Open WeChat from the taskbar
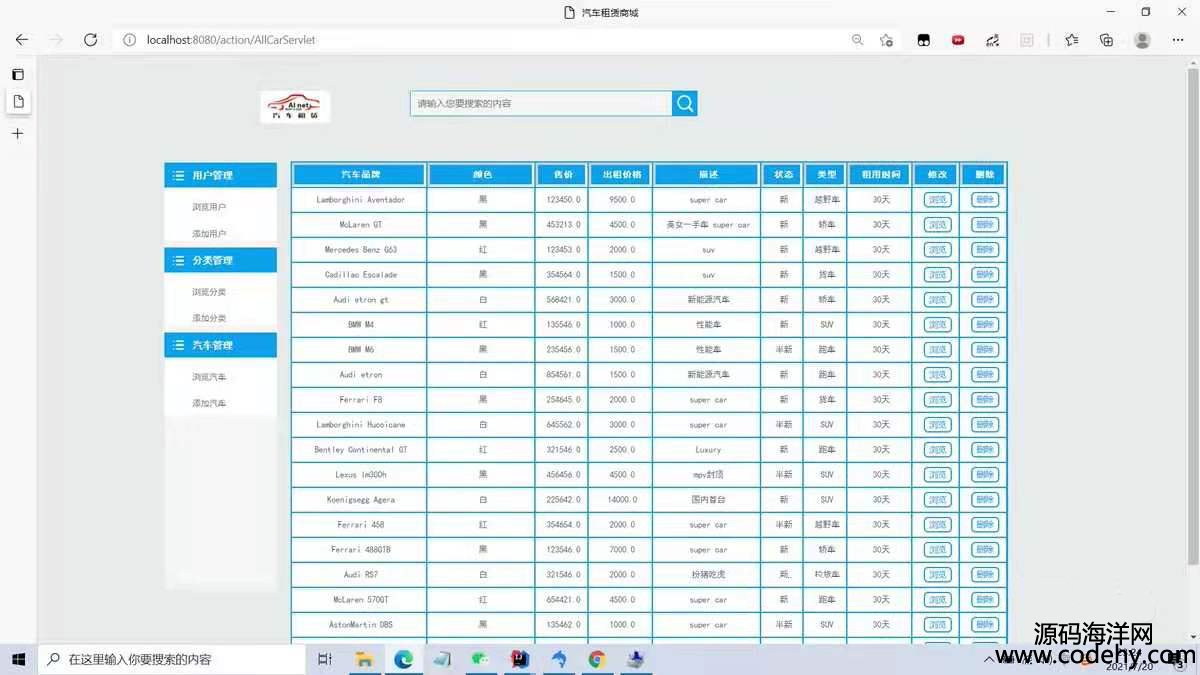The height and width of the screenshot is (675, 1200). click(x=481, y=659)
